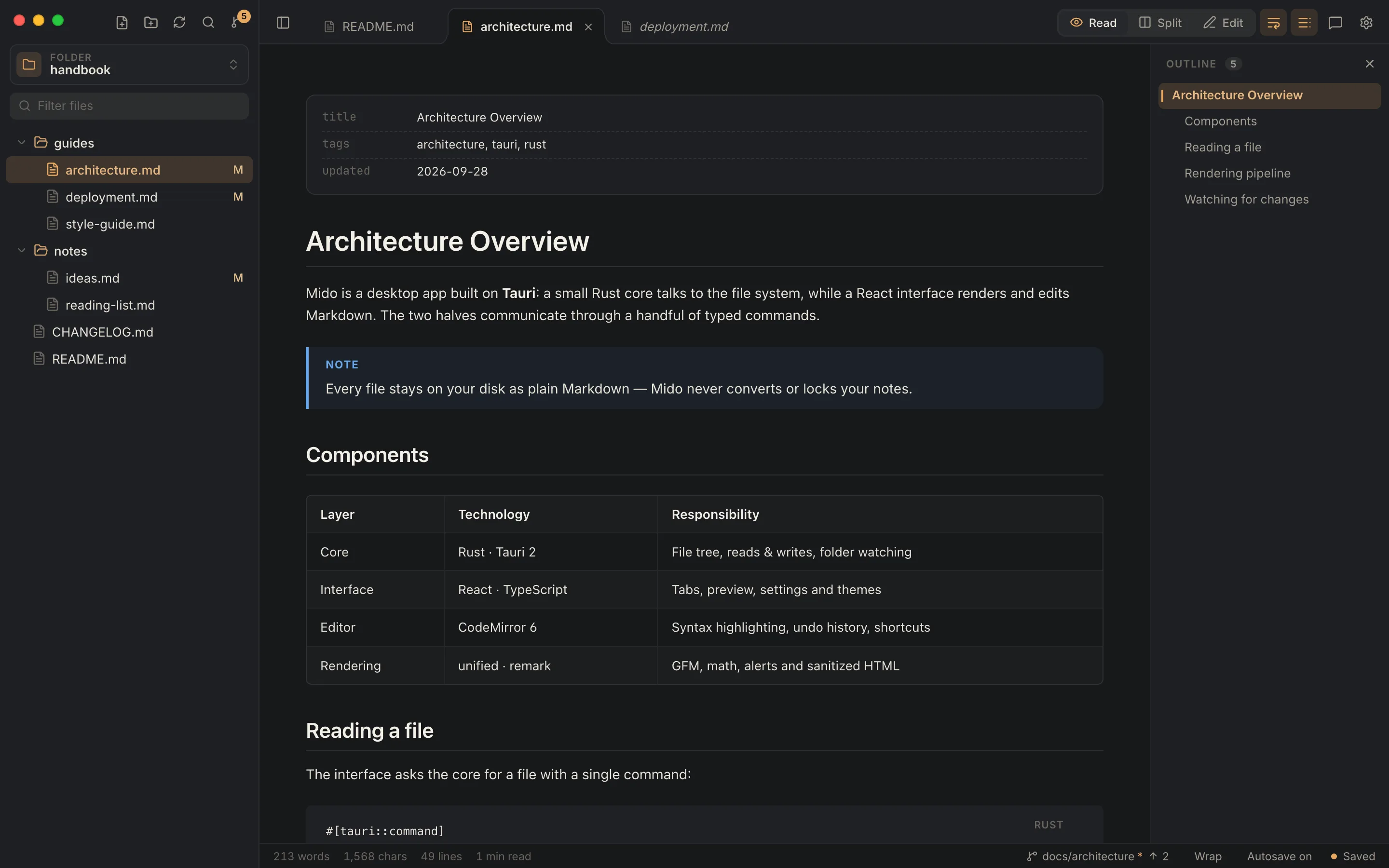Collapse the guides folder
Image resolution: width=1389 pixels, height=868 pixels.
[22, 142]
